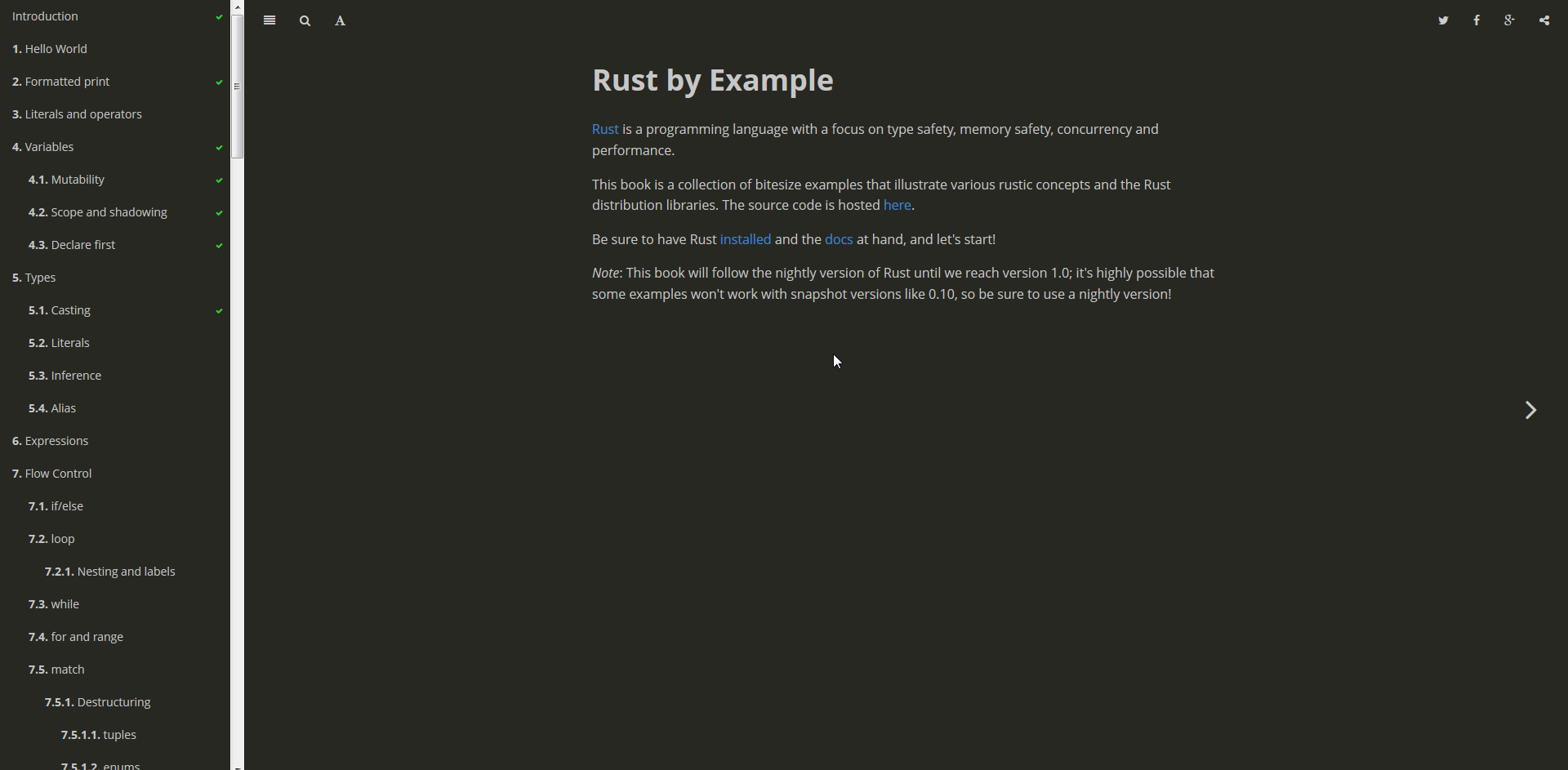Click green checkmark beside Casting
1568x770 pixels.
219,311
